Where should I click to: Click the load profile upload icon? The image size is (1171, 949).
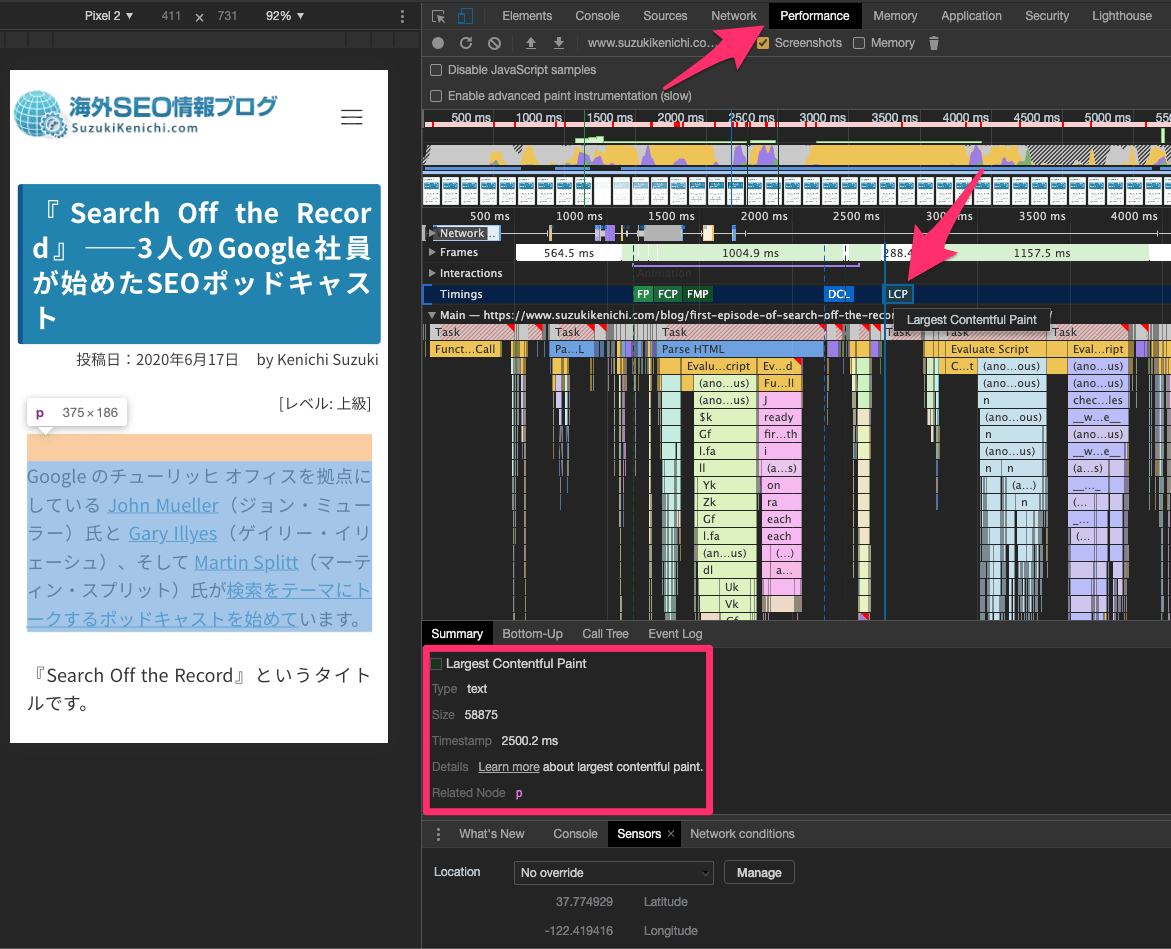click(530, 43)
